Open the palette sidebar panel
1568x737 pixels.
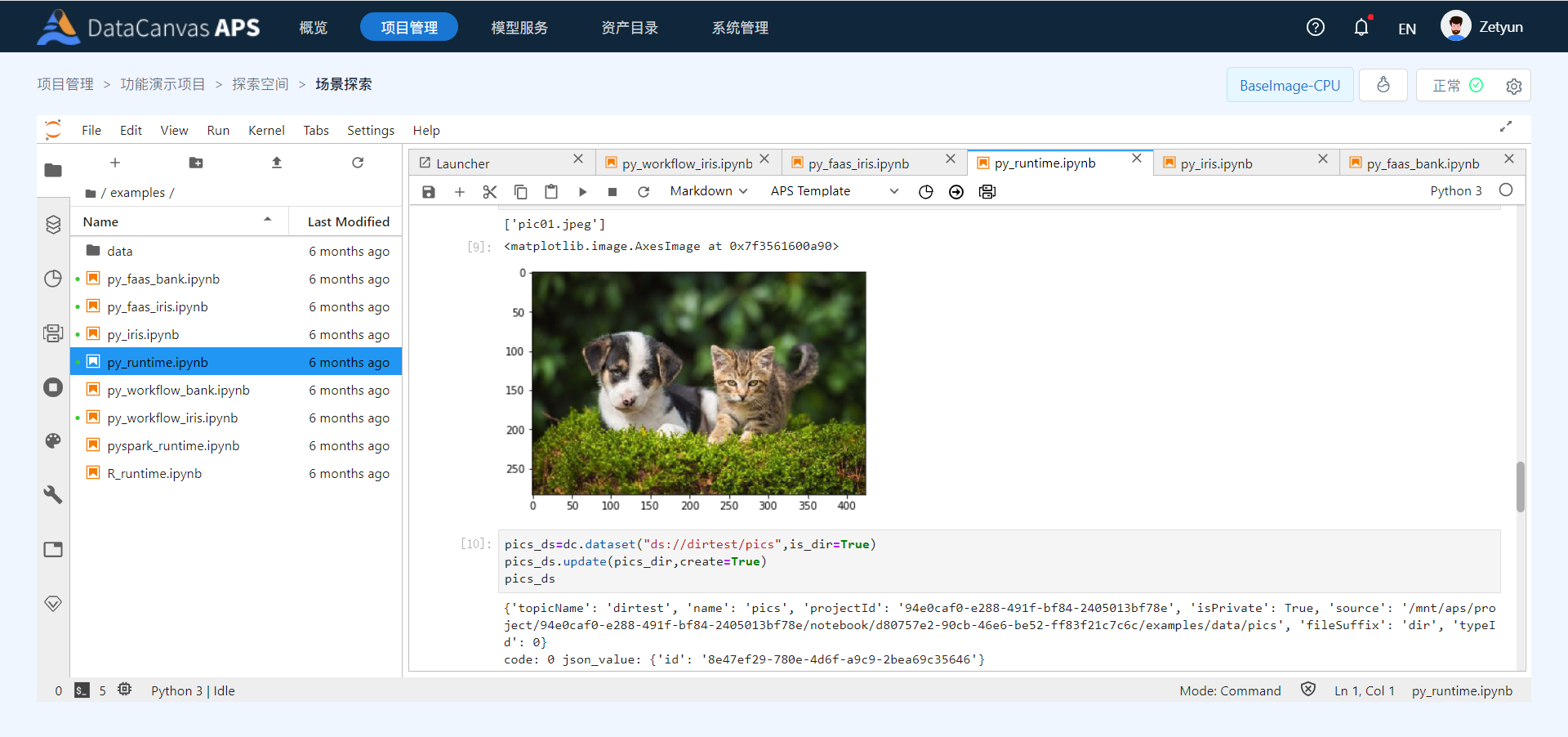point(53,441)
